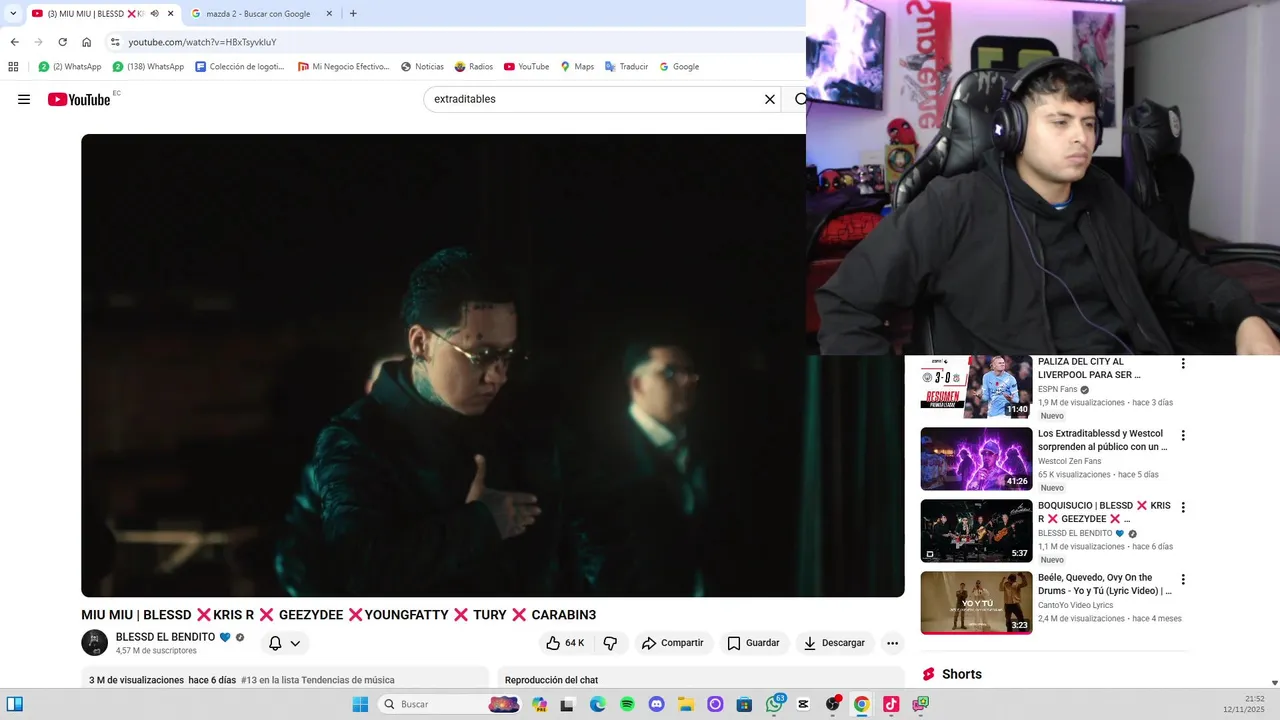
Task: Open options for Los Extraditablessd video
Action: (1183, 436)
